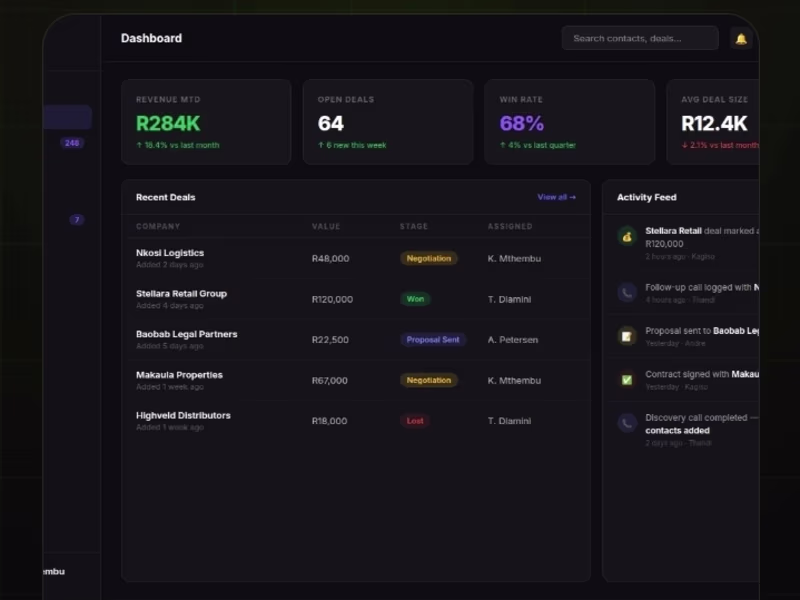
Task: Click the notification bell icon
Action: pos(741,38)
